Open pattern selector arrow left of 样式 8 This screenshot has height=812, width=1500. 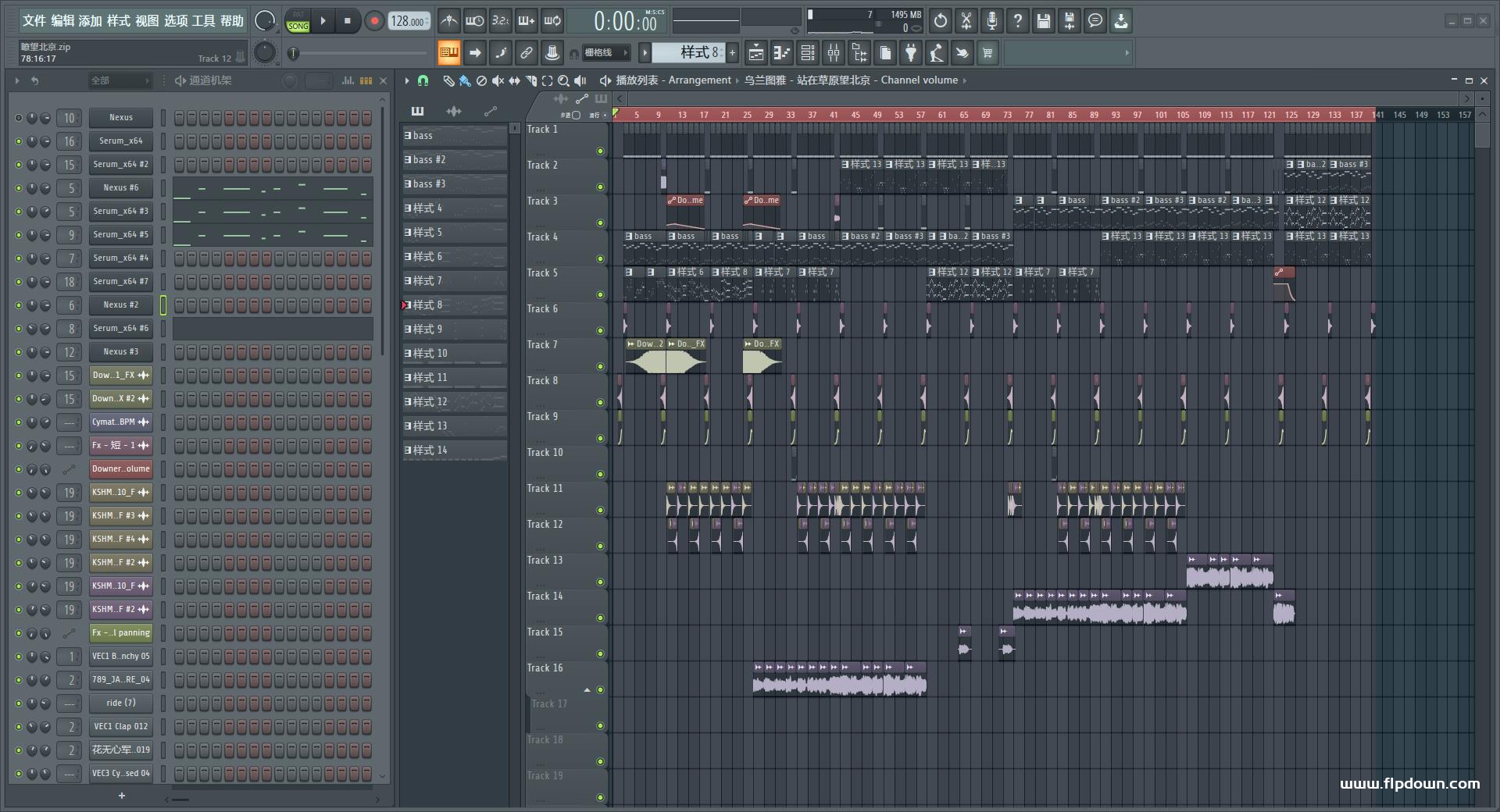pyautogui.click(x=645, y=53)
